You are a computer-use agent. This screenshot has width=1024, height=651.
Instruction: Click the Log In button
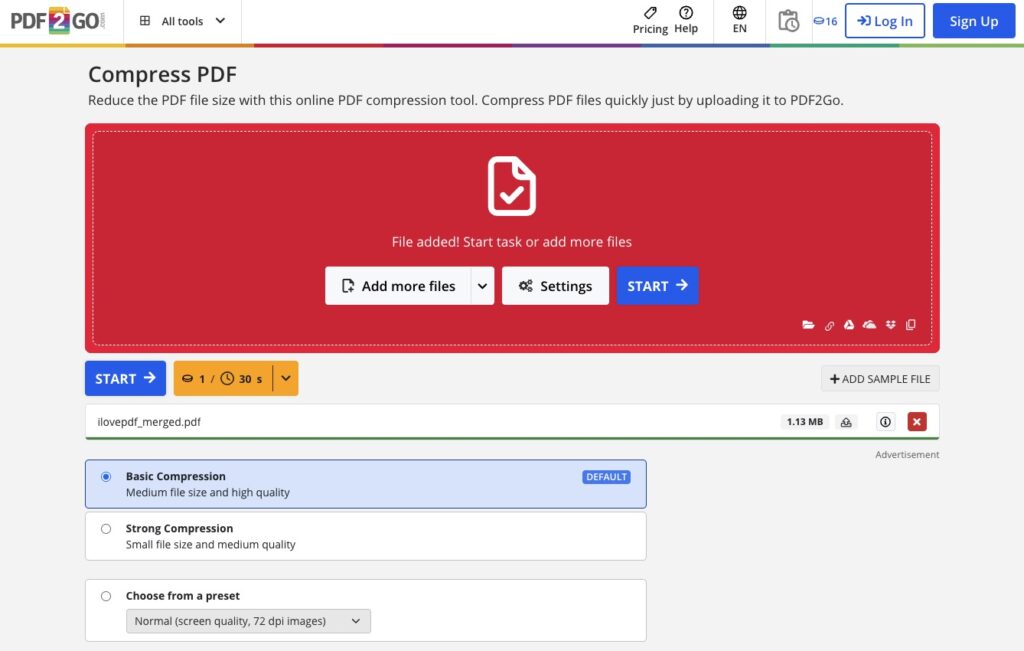[884, 21]
